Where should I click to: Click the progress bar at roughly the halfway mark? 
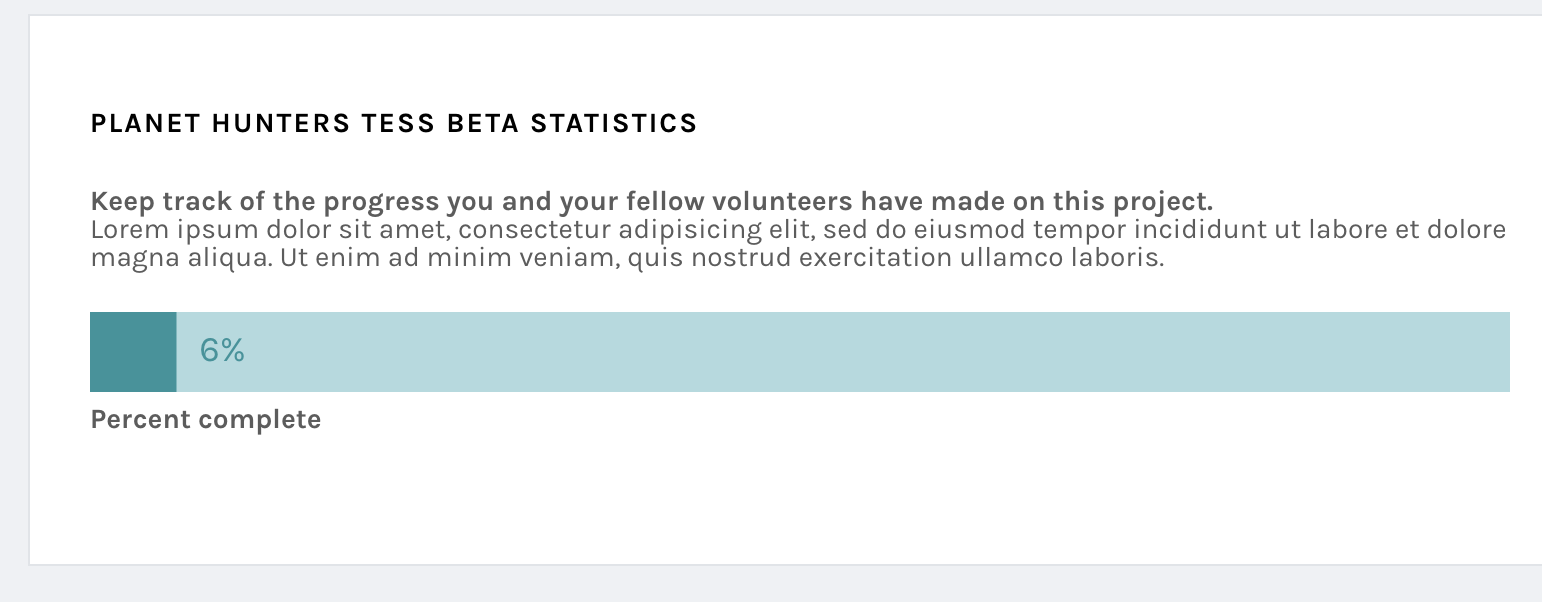click(x=799, y=351)
